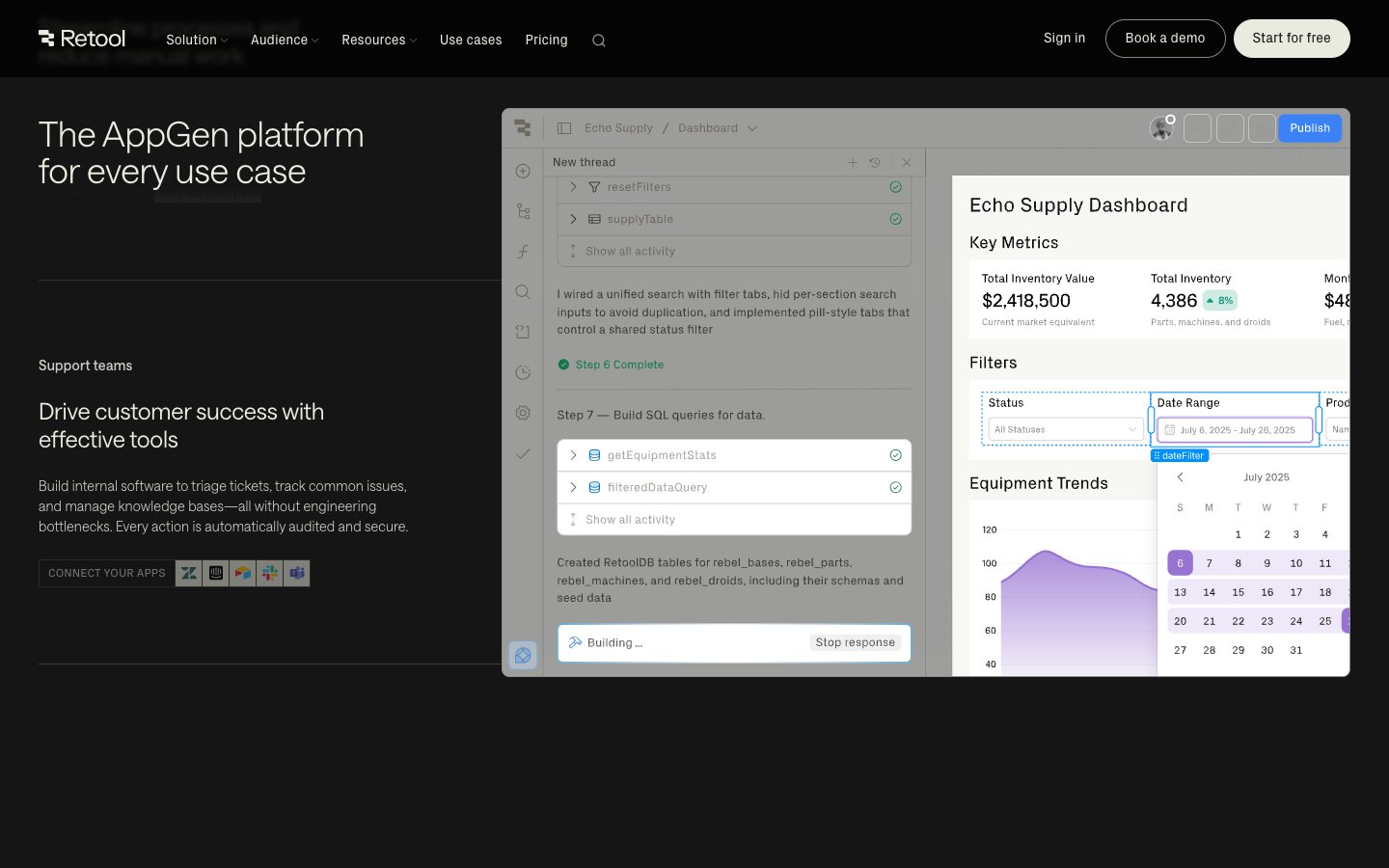Expand the Audience menu
1389x868 pixels.
(x=284, y=40)
